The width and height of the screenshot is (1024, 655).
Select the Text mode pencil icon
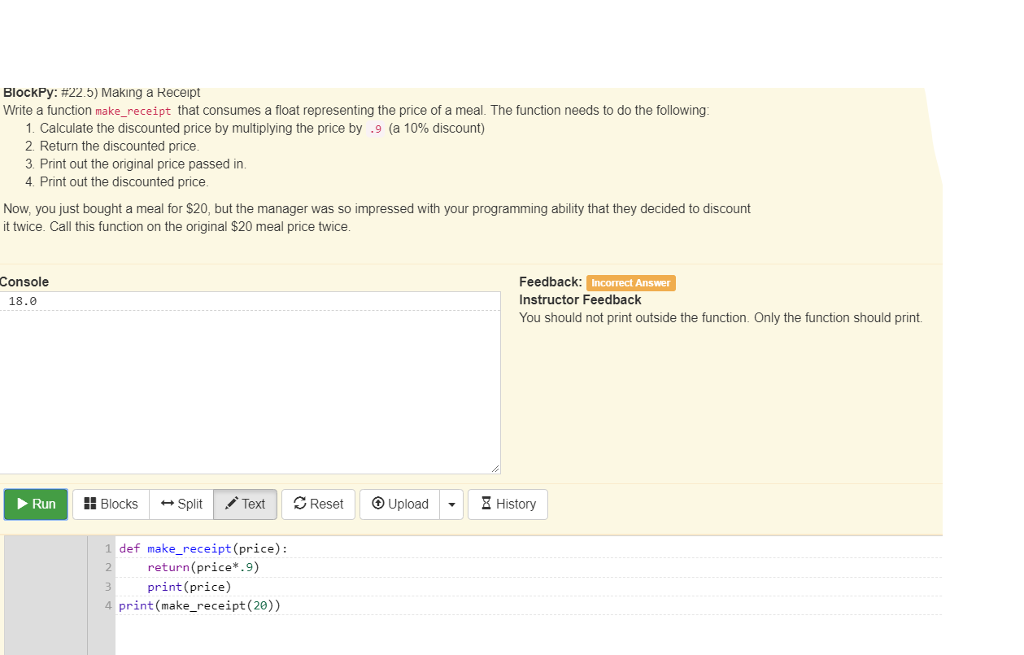point(230,504)
